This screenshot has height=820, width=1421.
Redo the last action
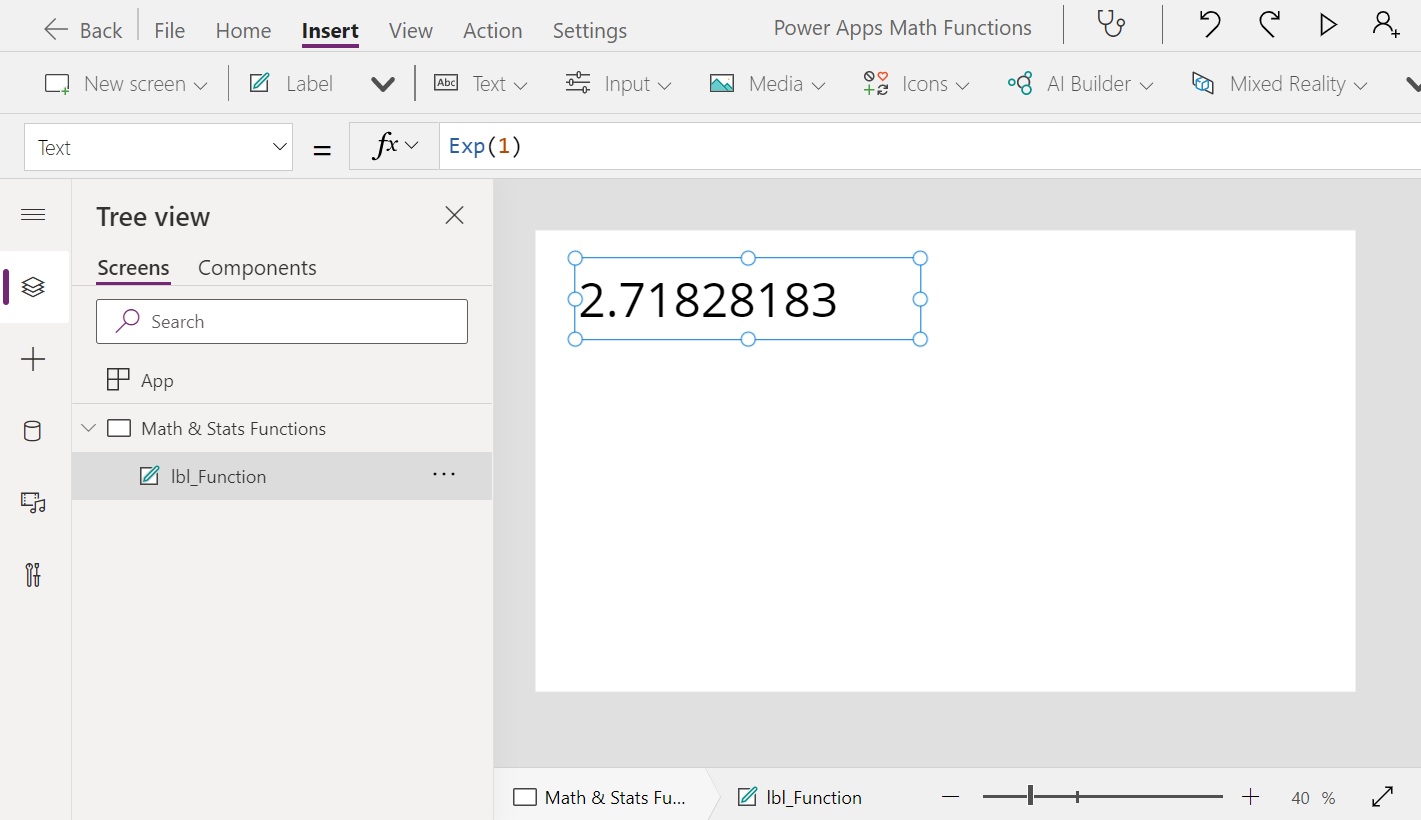(x=1268, y=25)
